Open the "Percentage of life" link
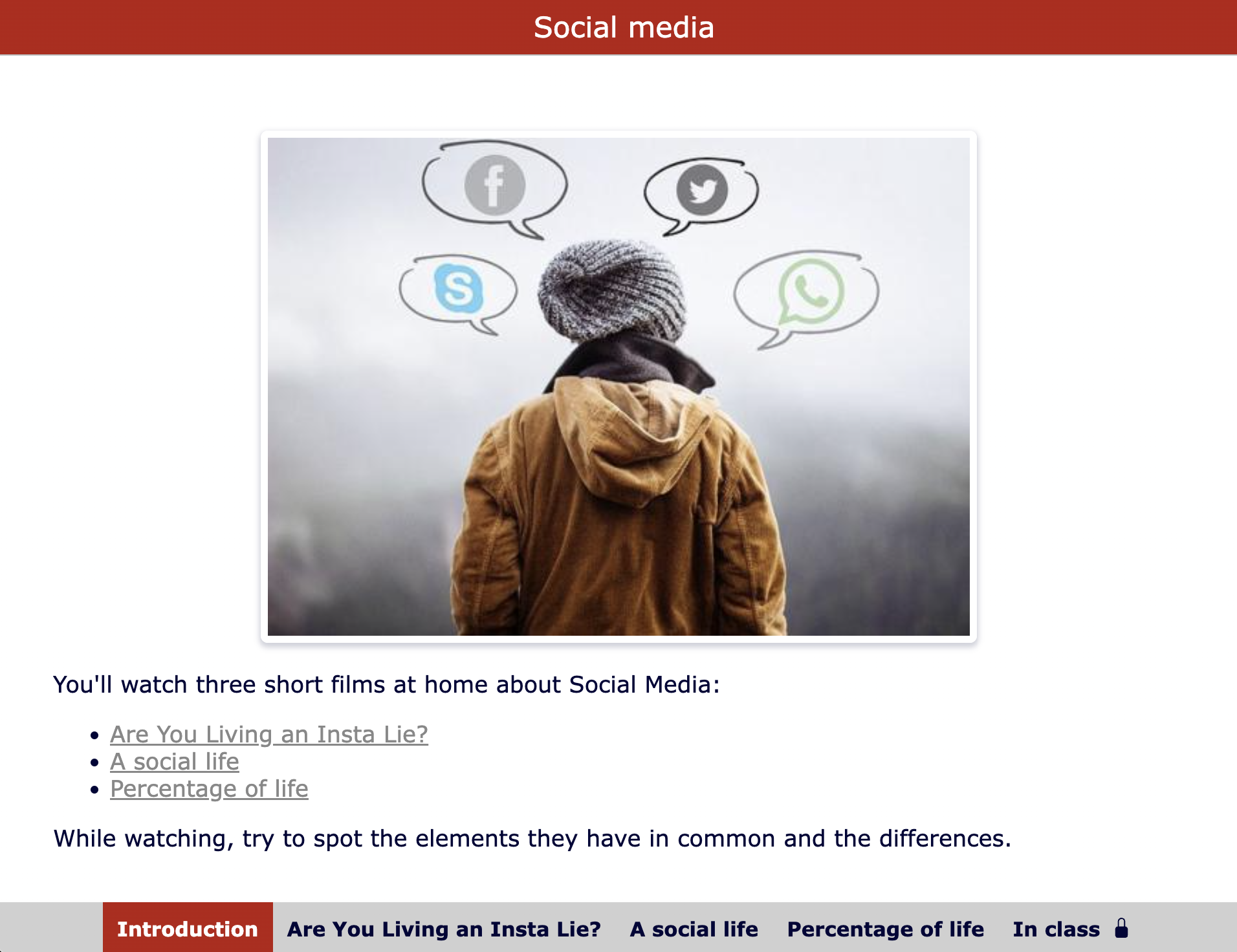The height and width of the screenshot is (952, 1237). [209, 788]
